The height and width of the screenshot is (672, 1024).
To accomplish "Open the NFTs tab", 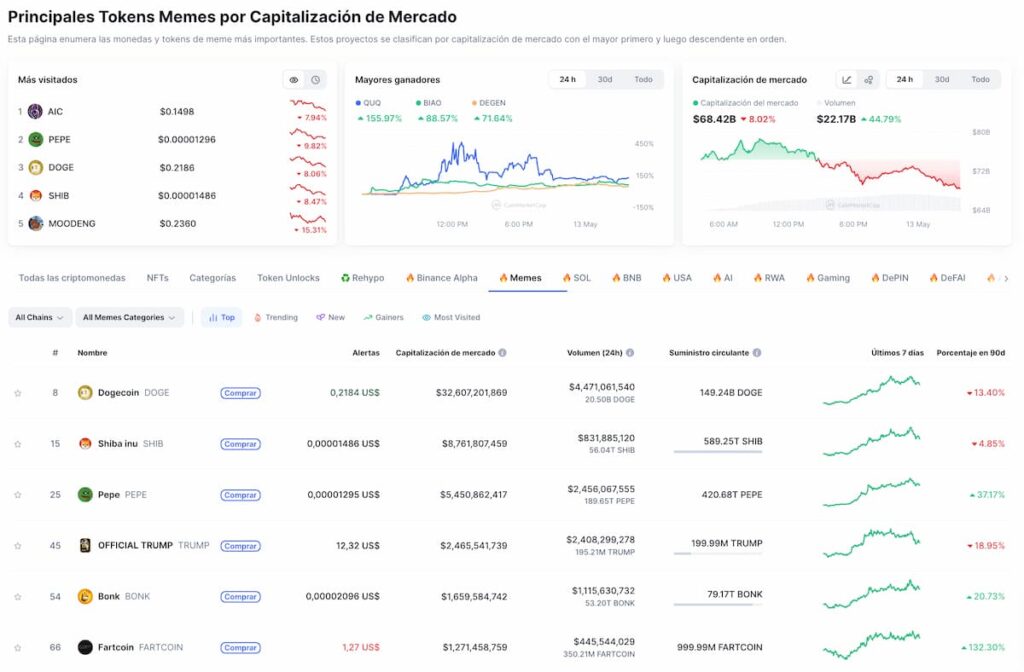I will 157,278.
